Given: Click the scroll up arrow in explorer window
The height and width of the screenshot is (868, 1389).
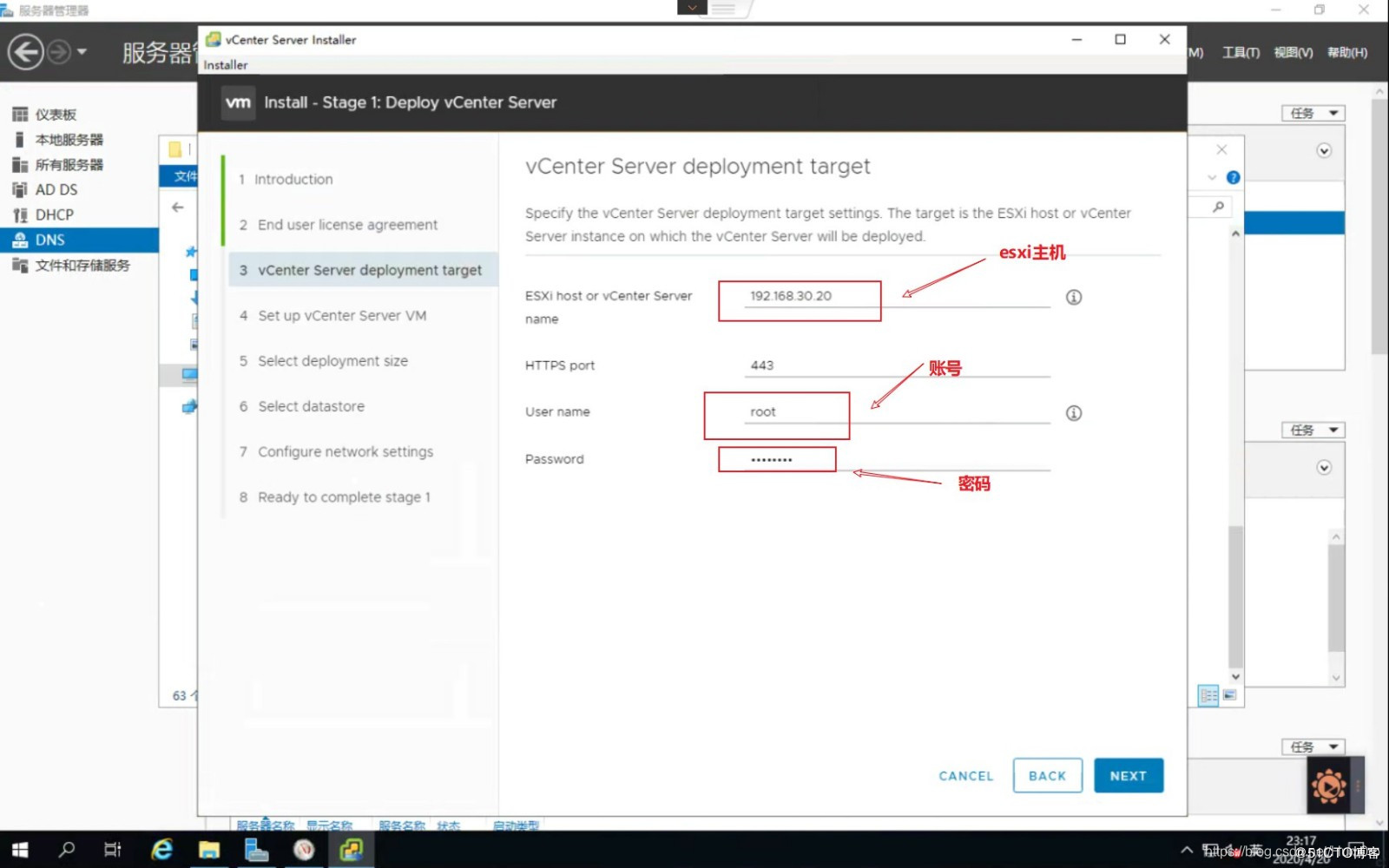Looking at the screenshot, I should [x=1235, y=233].
